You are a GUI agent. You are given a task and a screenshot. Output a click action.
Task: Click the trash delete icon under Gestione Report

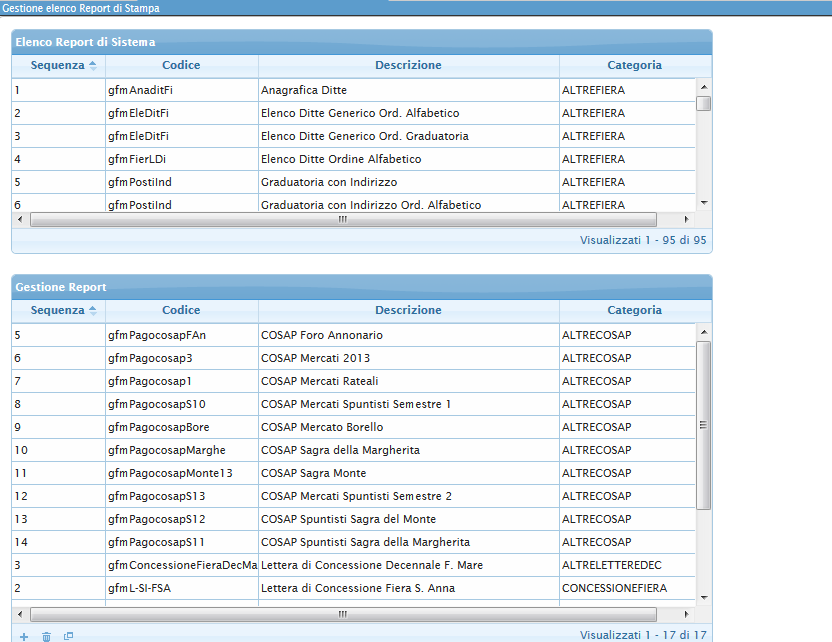pos(46,636)
